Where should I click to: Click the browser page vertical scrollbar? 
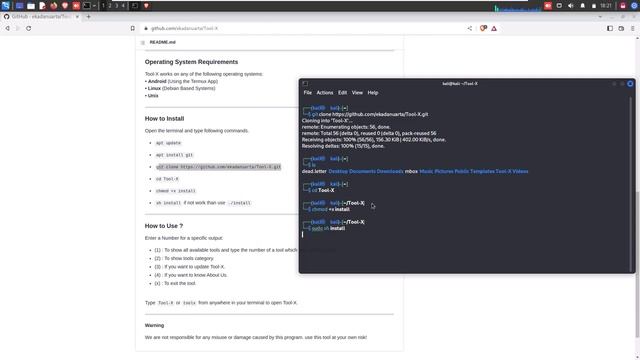(x=637, y=264)
